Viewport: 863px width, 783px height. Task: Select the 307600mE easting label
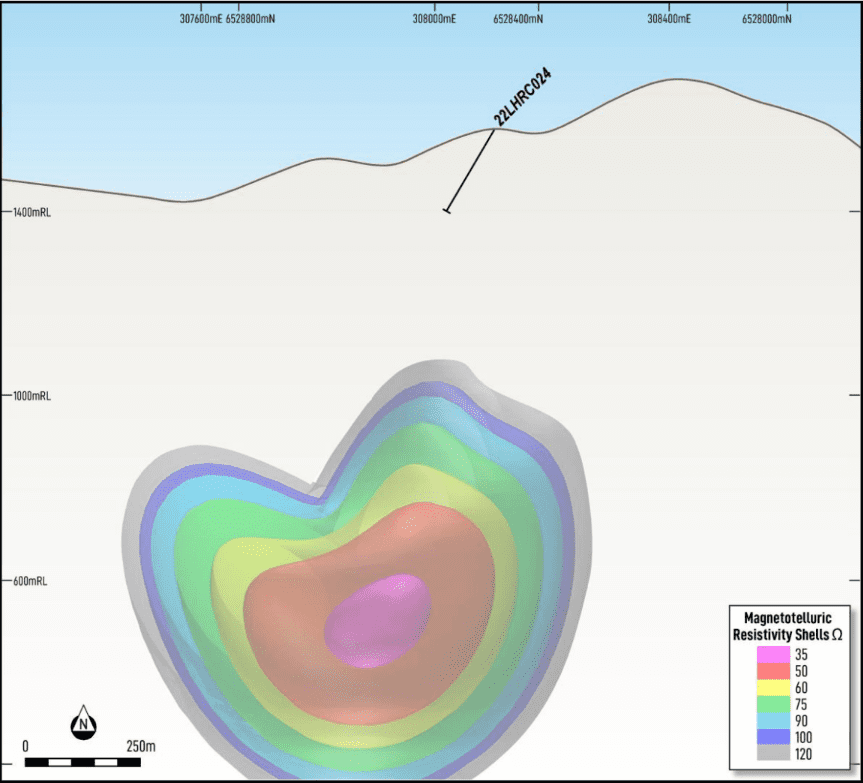201,18
